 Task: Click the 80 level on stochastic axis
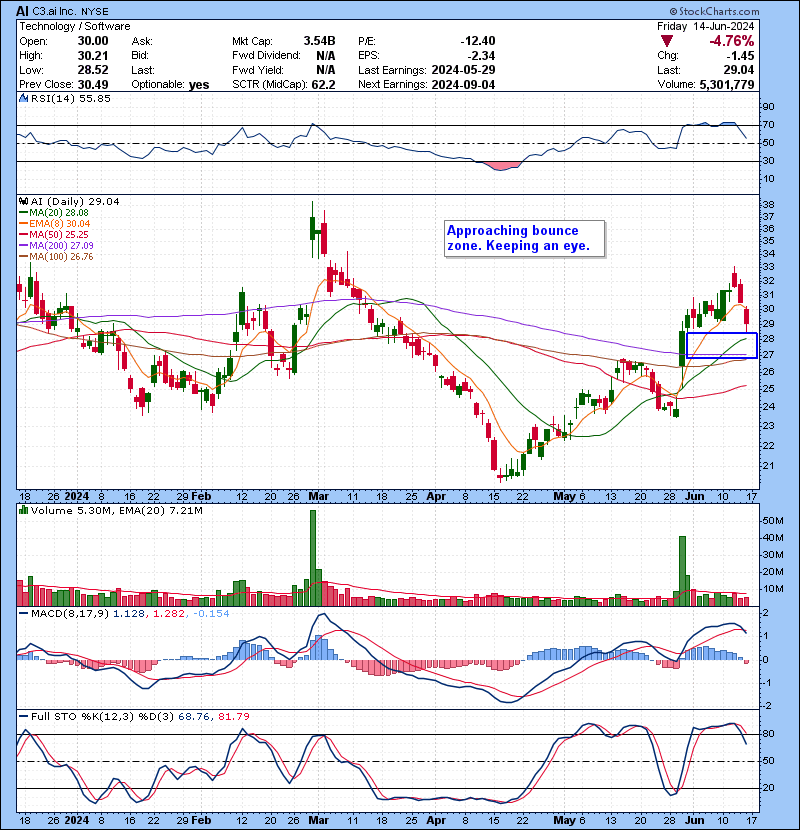768,734
